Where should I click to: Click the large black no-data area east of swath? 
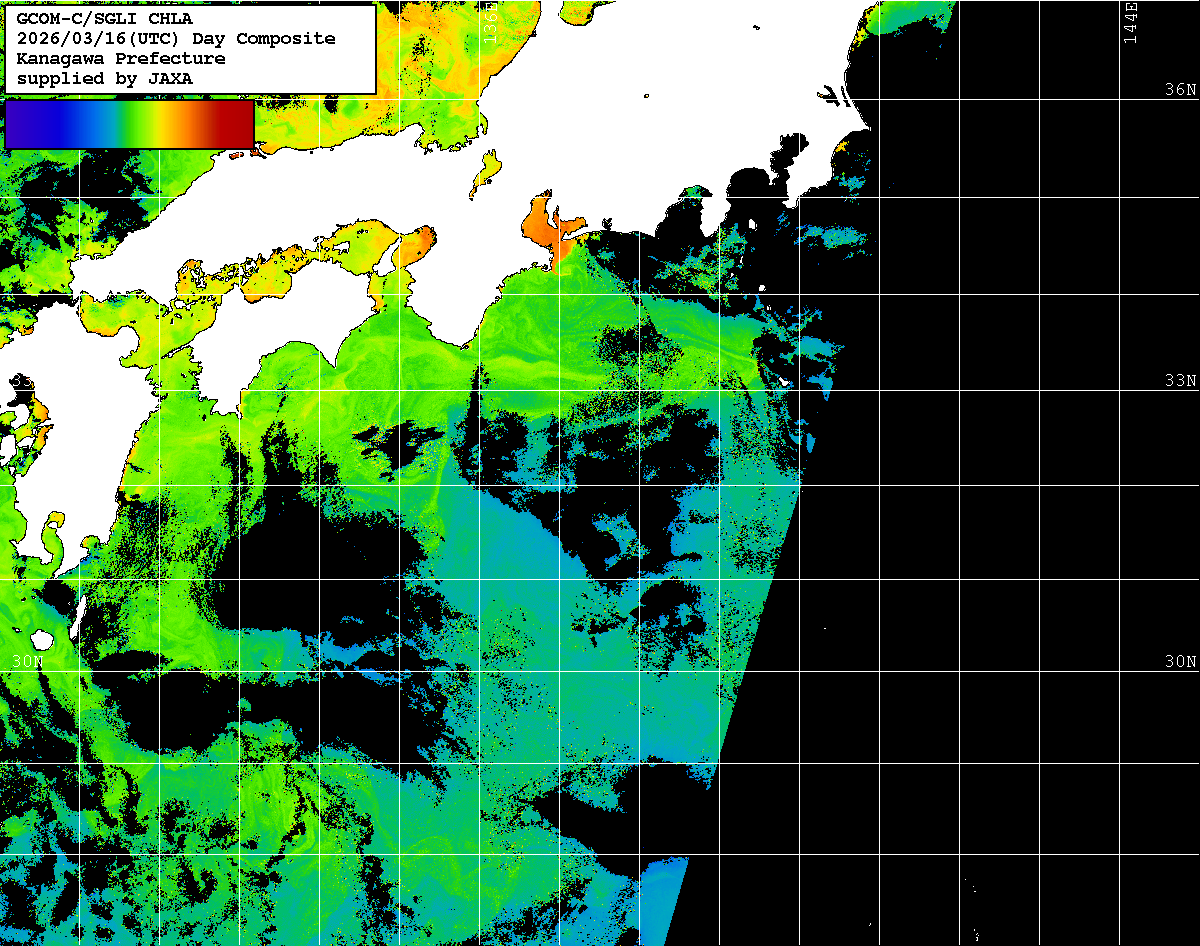click(1000, 550)
